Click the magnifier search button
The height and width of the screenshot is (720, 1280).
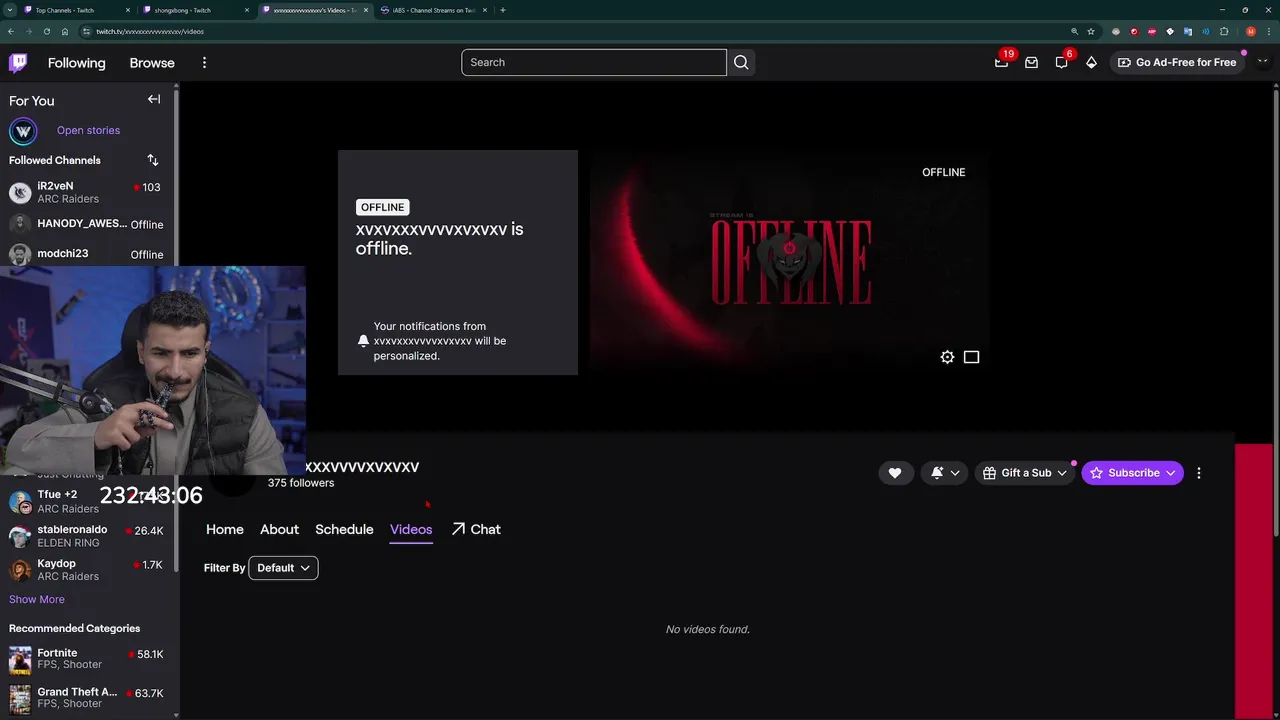[741, 62]
